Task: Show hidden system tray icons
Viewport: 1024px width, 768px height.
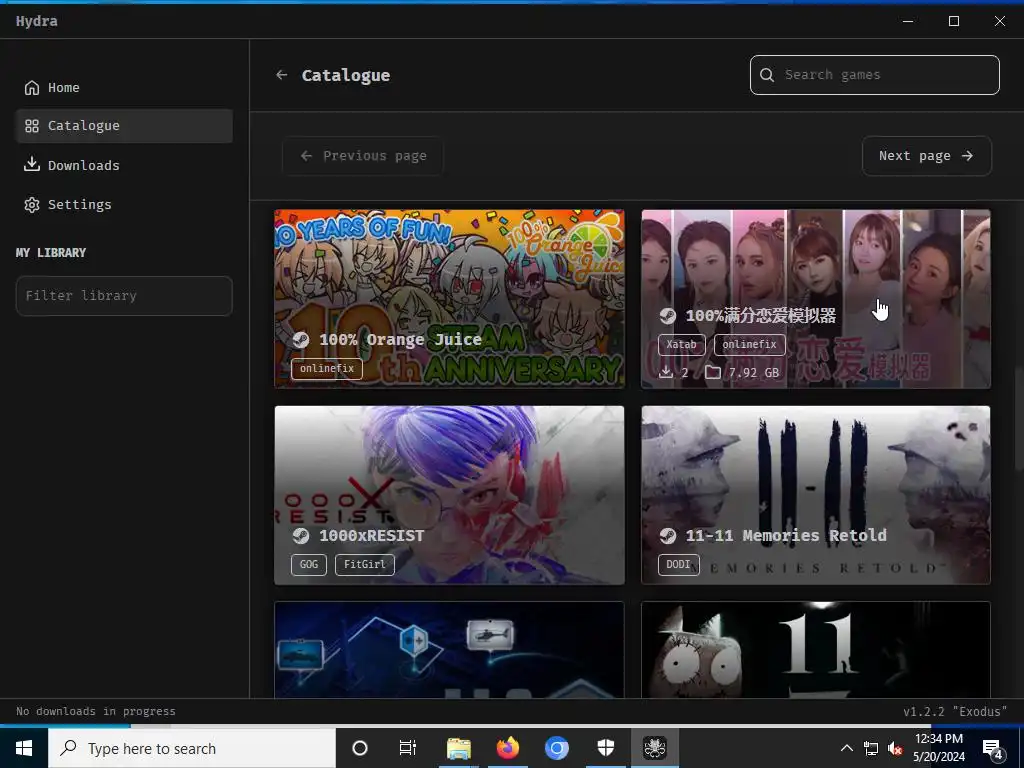Action: (x=846, y=748)
